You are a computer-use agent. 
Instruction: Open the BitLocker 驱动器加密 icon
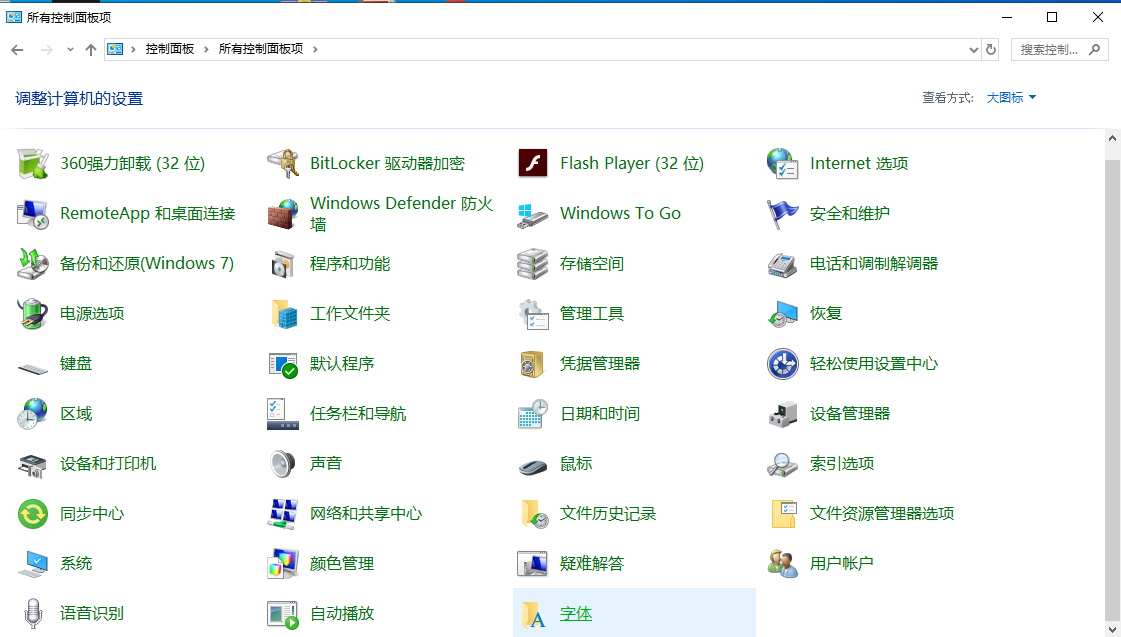[x=283, y=163]
